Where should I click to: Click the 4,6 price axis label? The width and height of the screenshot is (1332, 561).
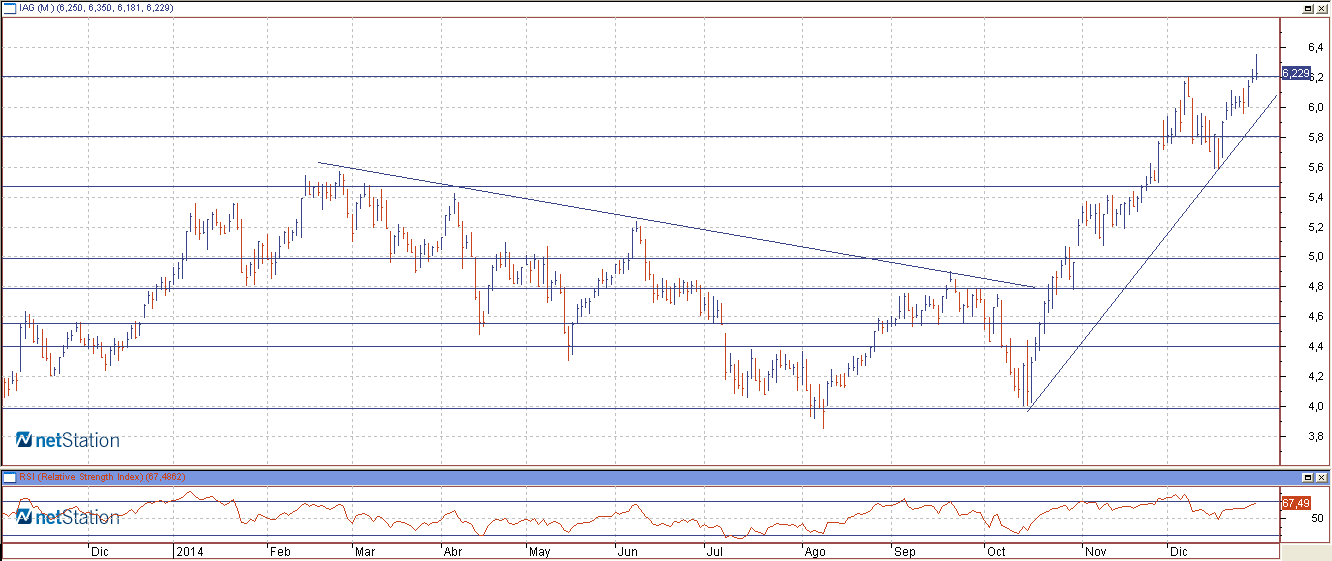(x=1316, y=317)
